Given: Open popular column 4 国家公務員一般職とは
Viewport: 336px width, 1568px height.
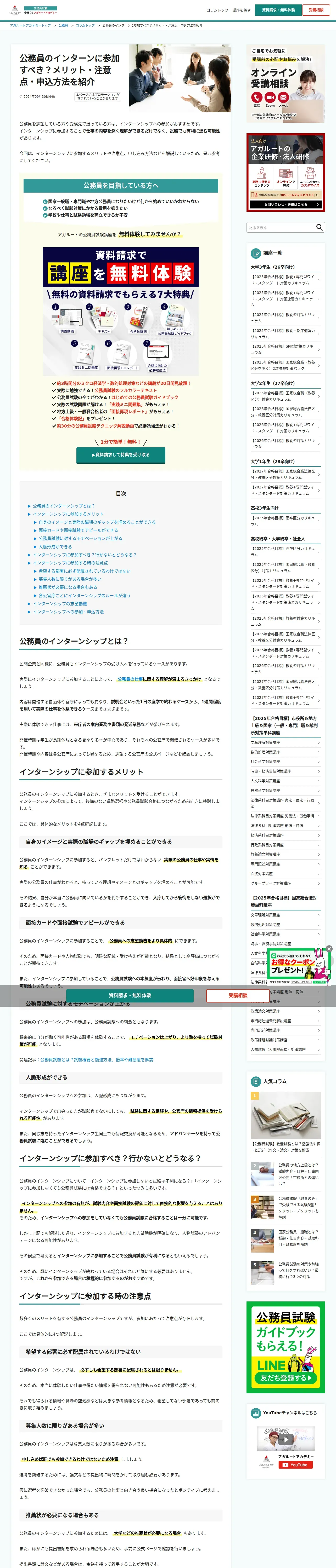Looking at the screenshot, I should coord(285,1241).
